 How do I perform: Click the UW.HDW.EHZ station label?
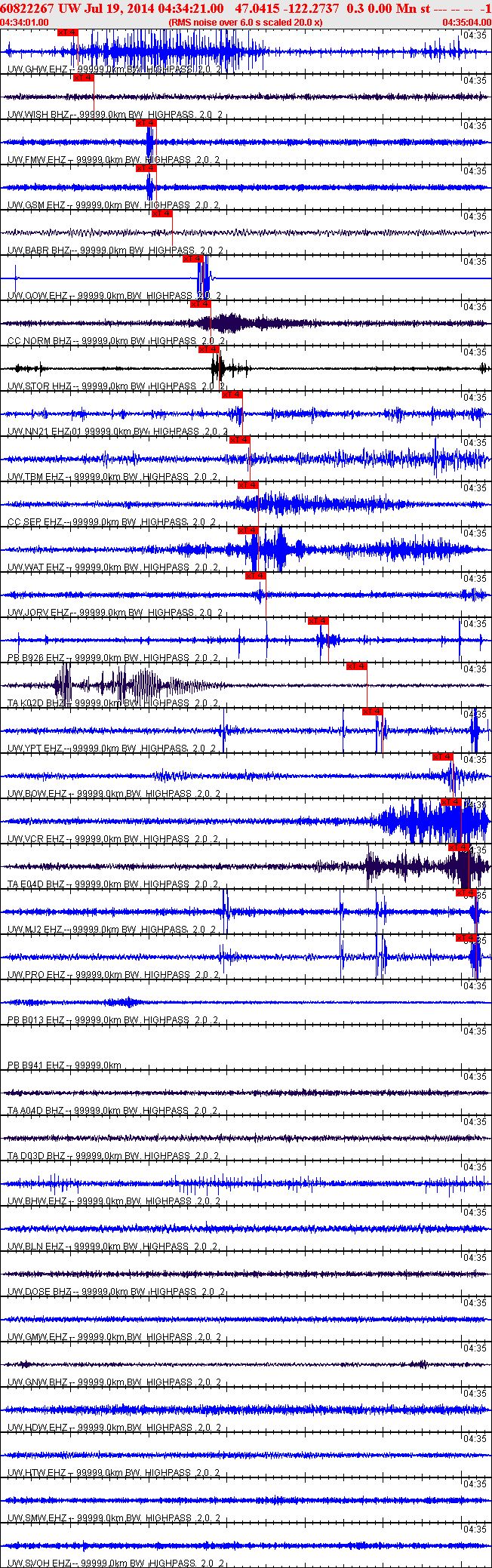tap(37, 1428)
